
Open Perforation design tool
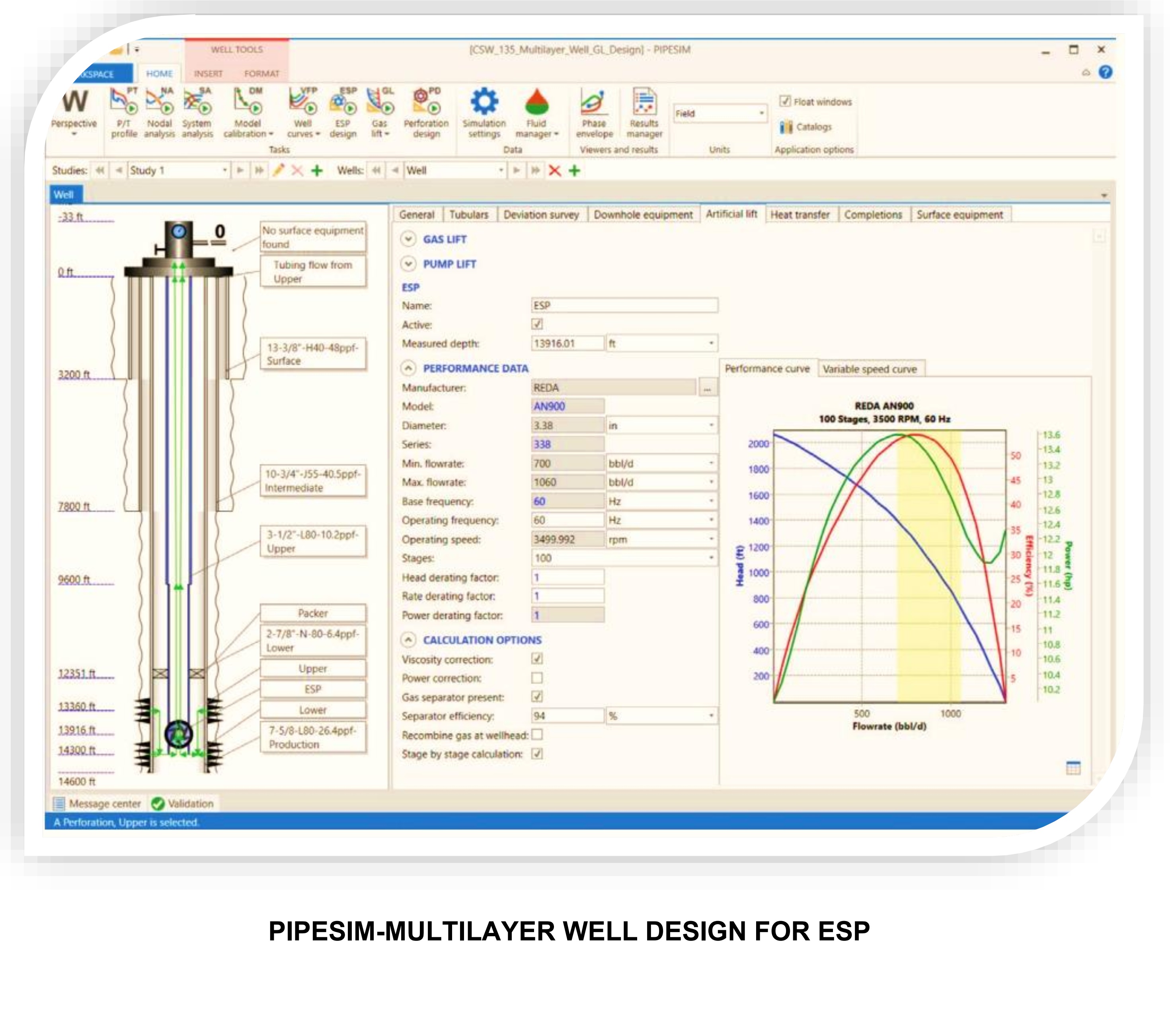(x=426, y=113)
